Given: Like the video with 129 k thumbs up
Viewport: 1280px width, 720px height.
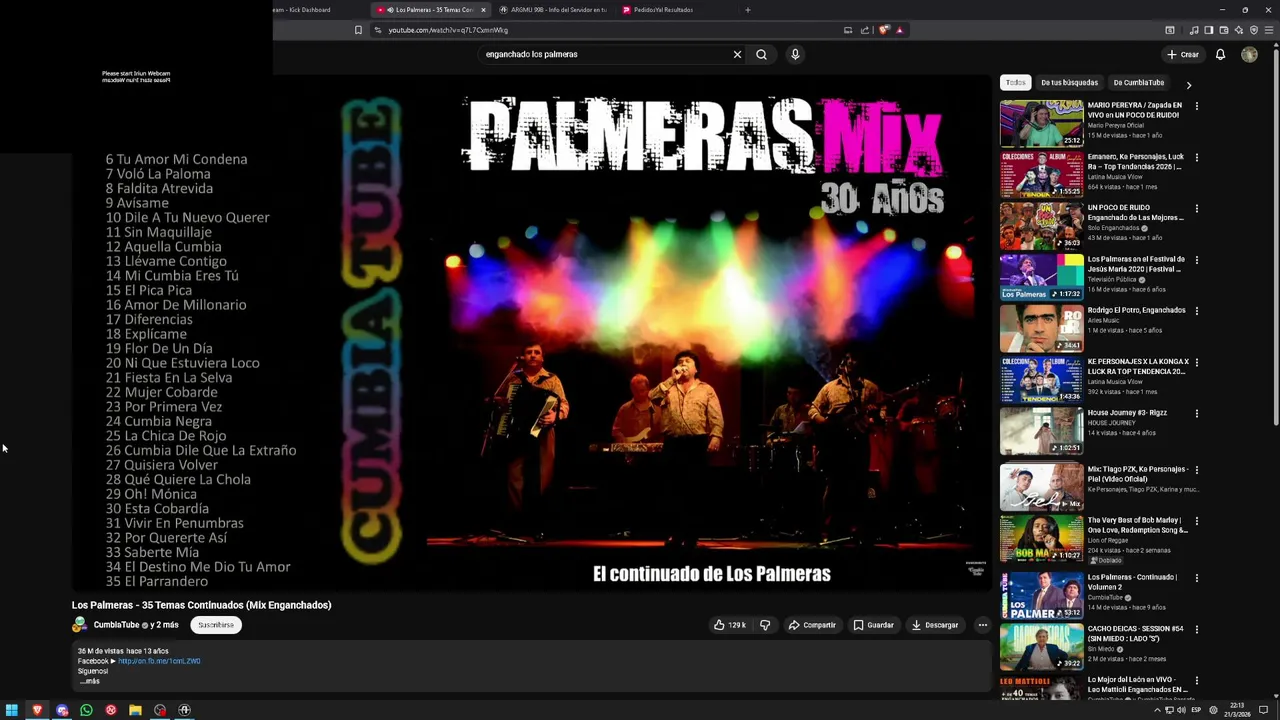Looking at the screenshot, I should point(729,625).
